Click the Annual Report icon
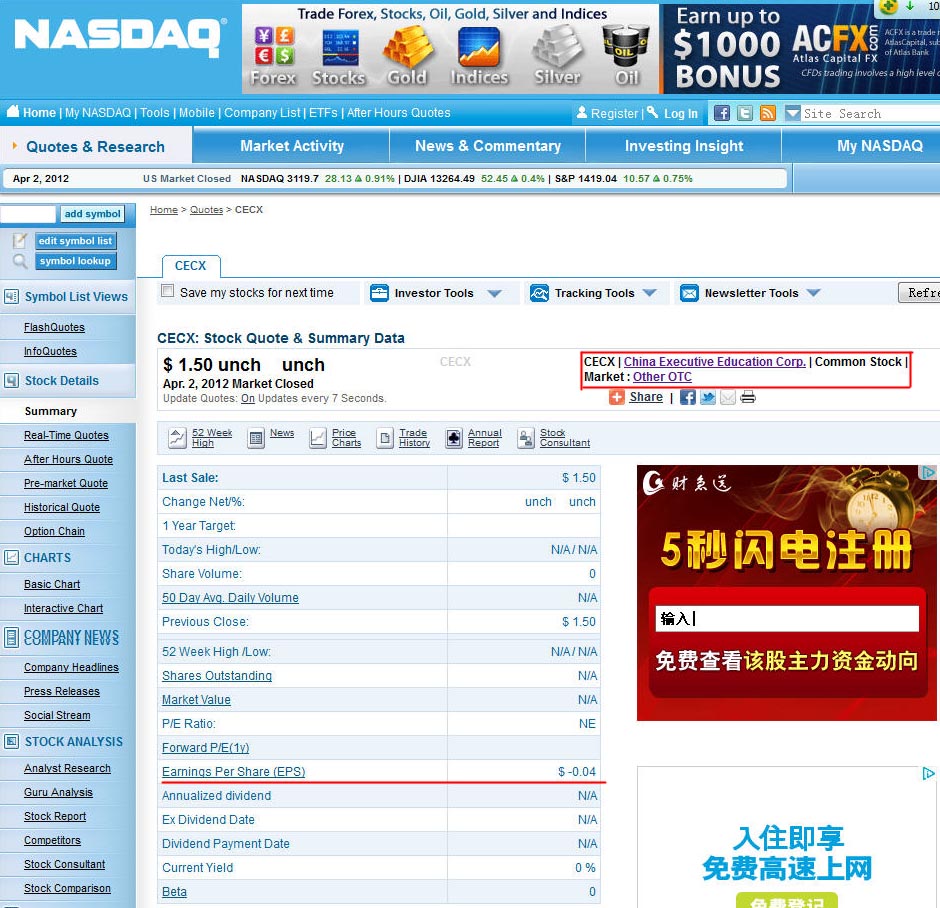 point(454,438)
